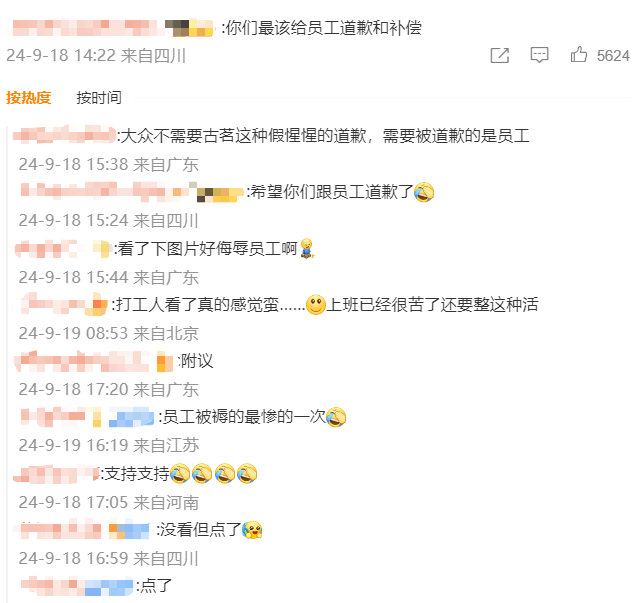Click orange badge next to 附议 reply
Screen dimensions: 638x603
pyautogui.click(x=165, y=361)
